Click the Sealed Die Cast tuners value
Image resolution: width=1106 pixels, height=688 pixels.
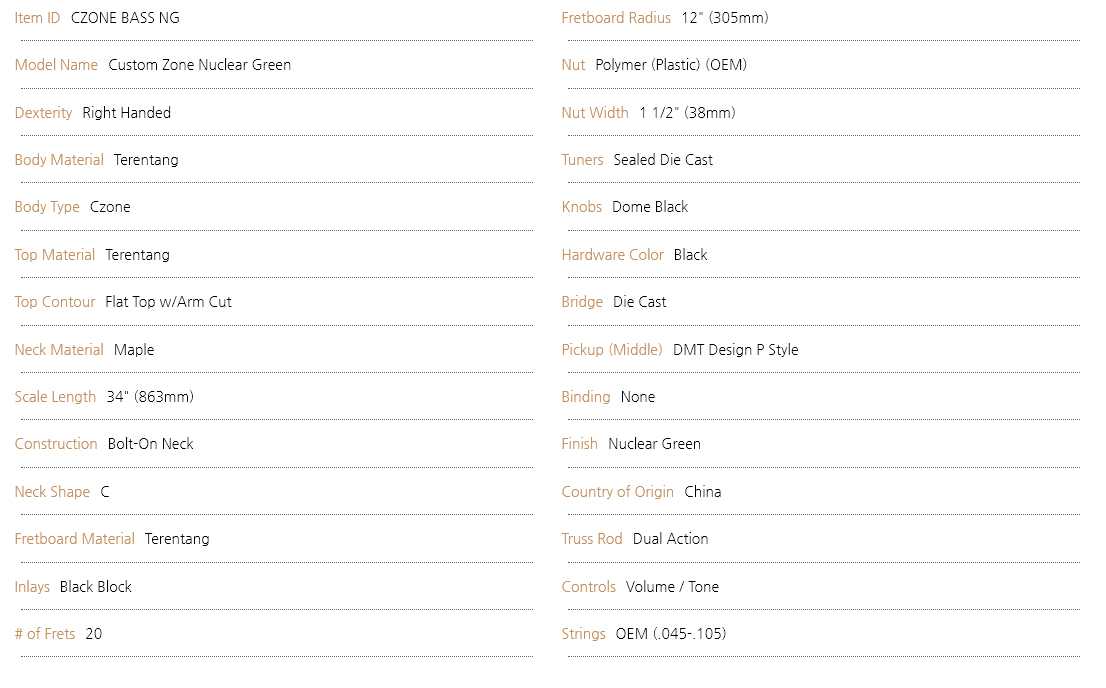click(663, 160)
